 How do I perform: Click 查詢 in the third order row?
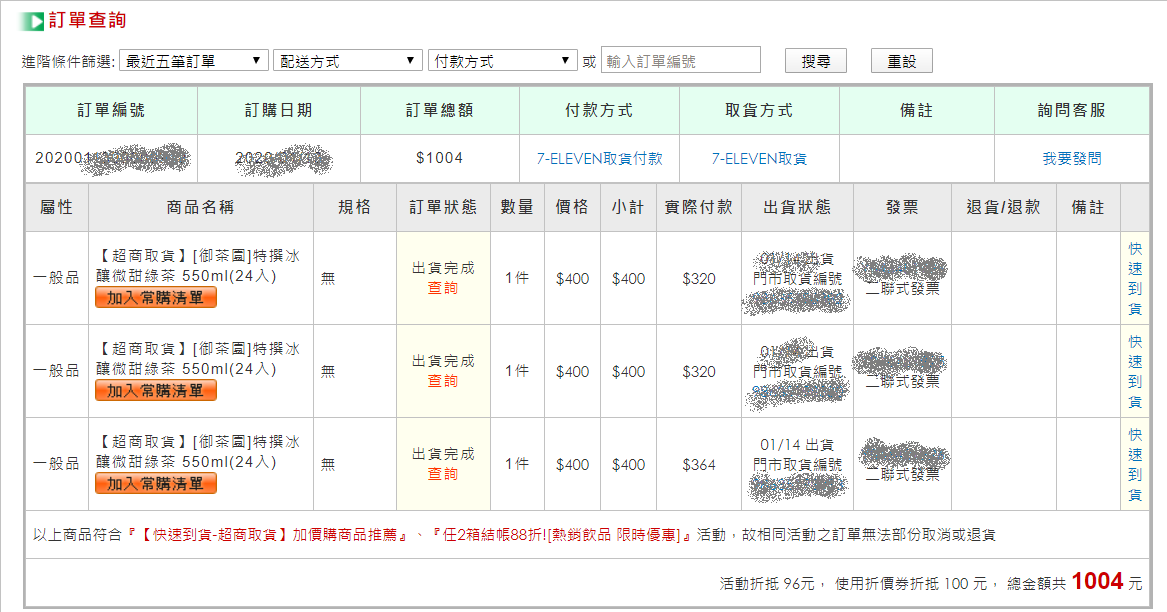point(443,474)
